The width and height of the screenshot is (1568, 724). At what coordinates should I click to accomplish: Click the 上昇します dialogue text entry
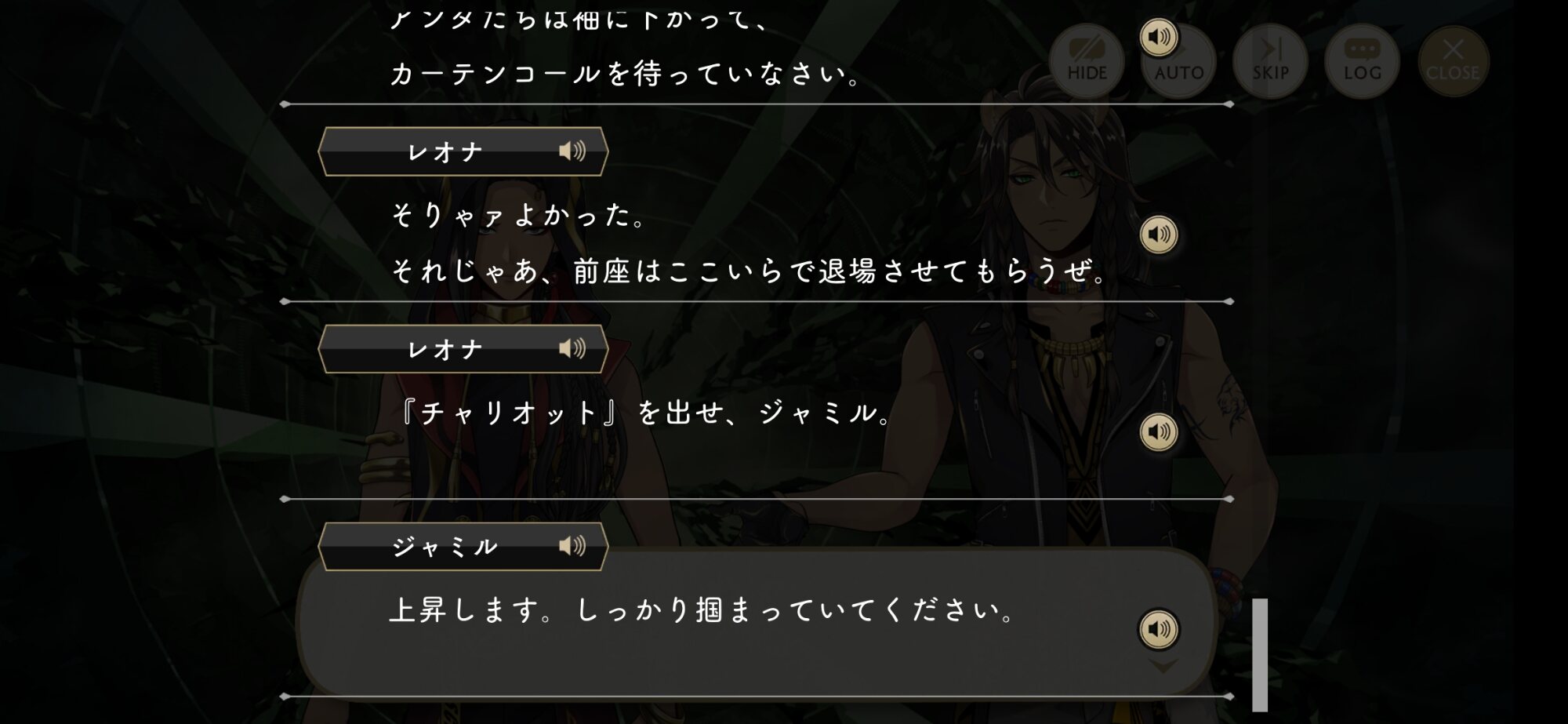702,610
